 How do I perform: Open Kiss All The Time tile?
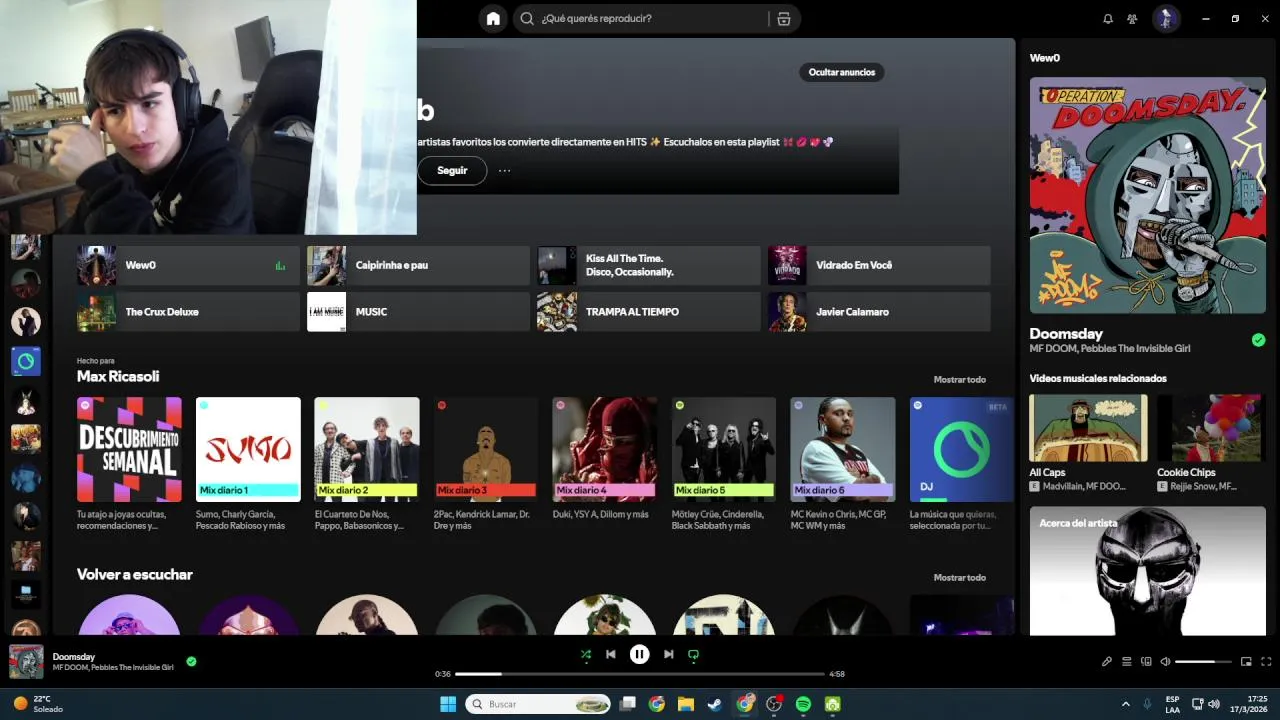click(x=649, y=265)
